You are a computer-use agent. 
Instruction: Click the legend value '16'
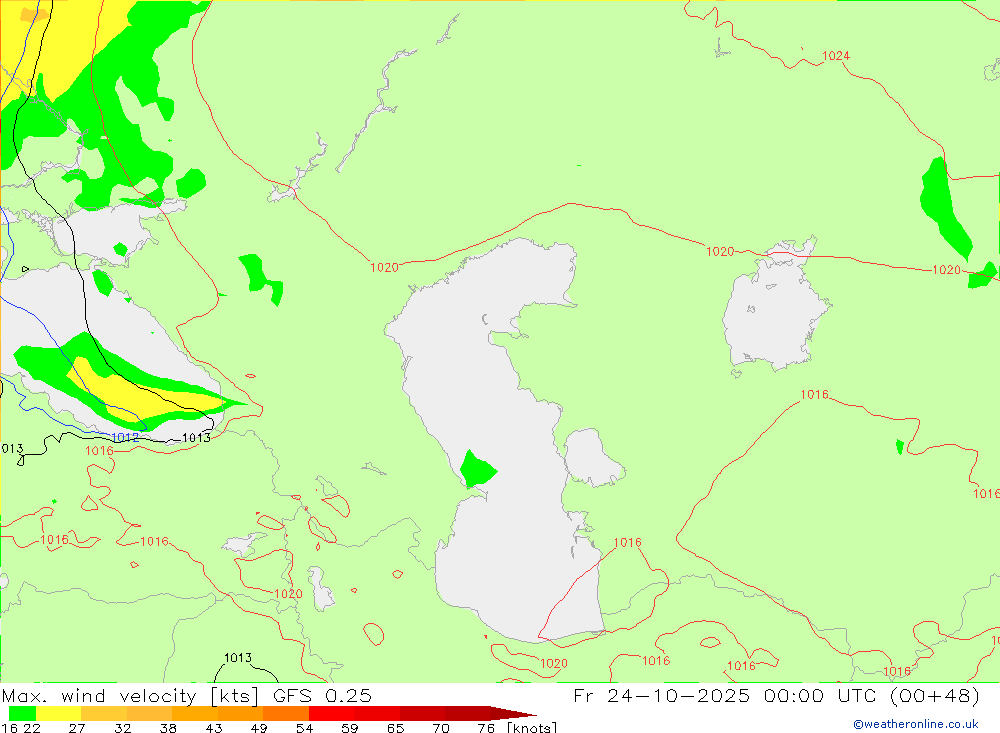(x=10, y=728)
